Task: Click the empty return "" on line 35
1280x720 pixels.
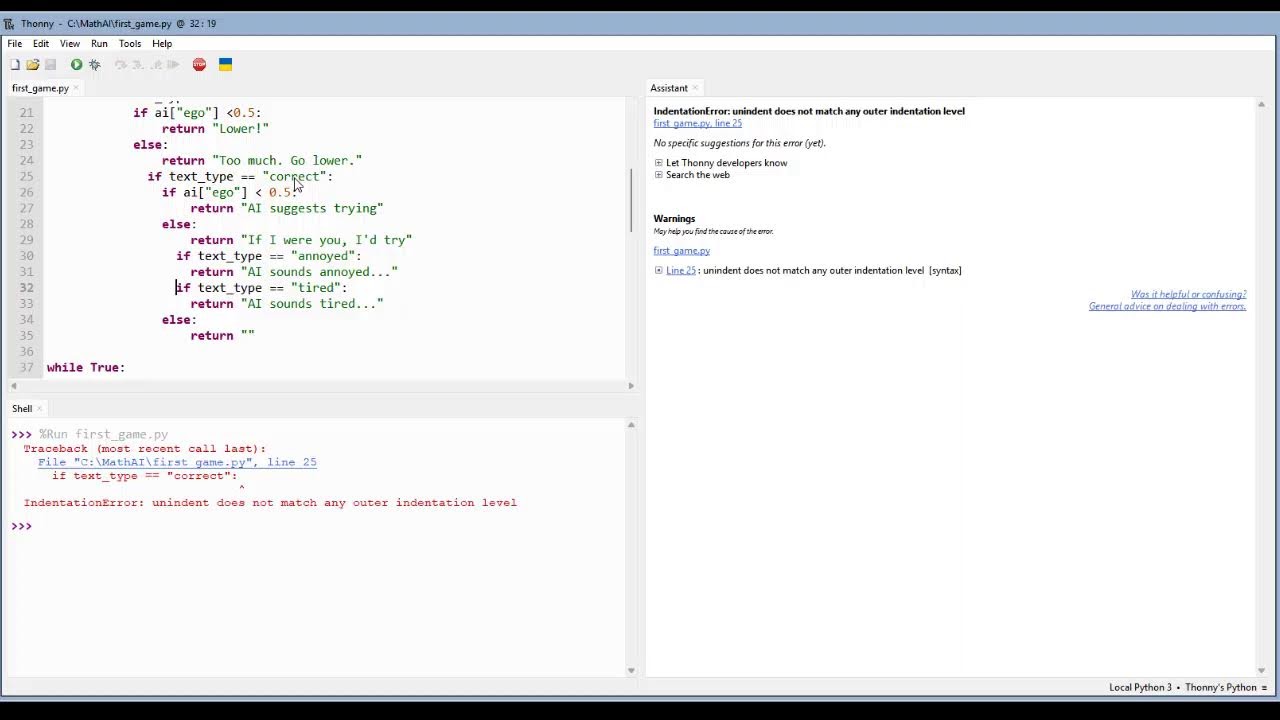Action: (x=223, y=336)
